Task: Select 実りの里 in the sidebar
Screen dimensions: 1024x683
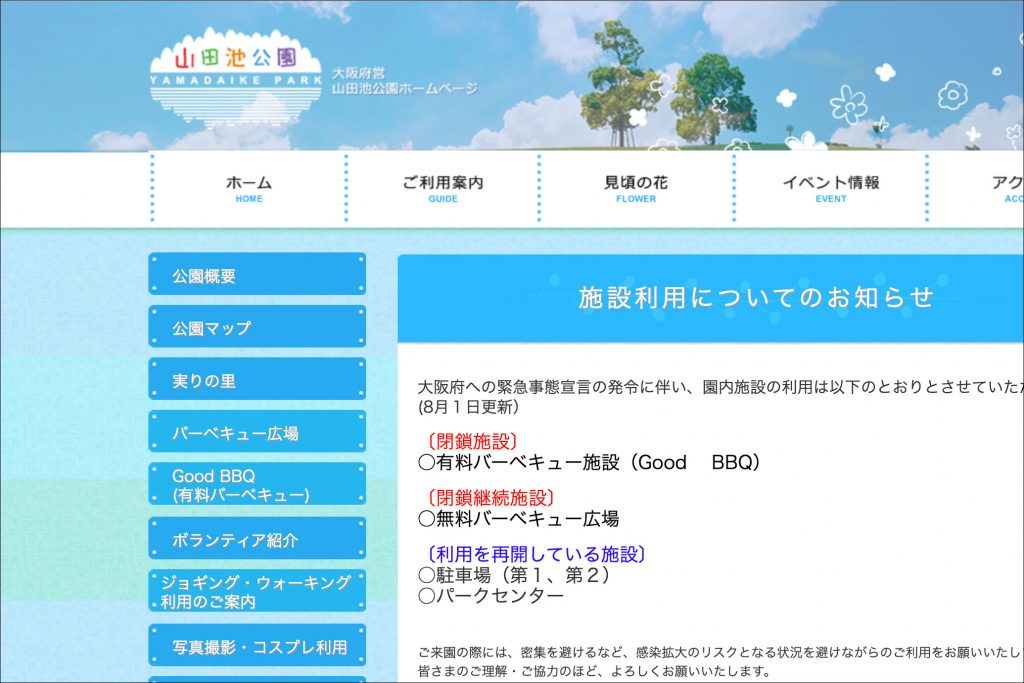Action: (257, 381)
